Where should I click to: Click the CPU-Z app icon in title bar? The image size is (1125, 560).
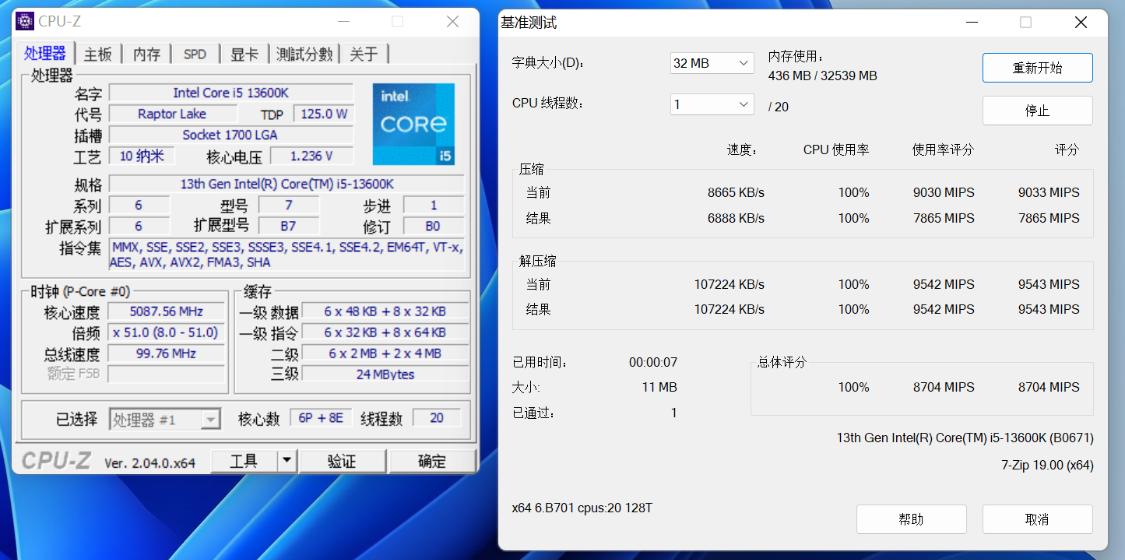click(25, 22)
